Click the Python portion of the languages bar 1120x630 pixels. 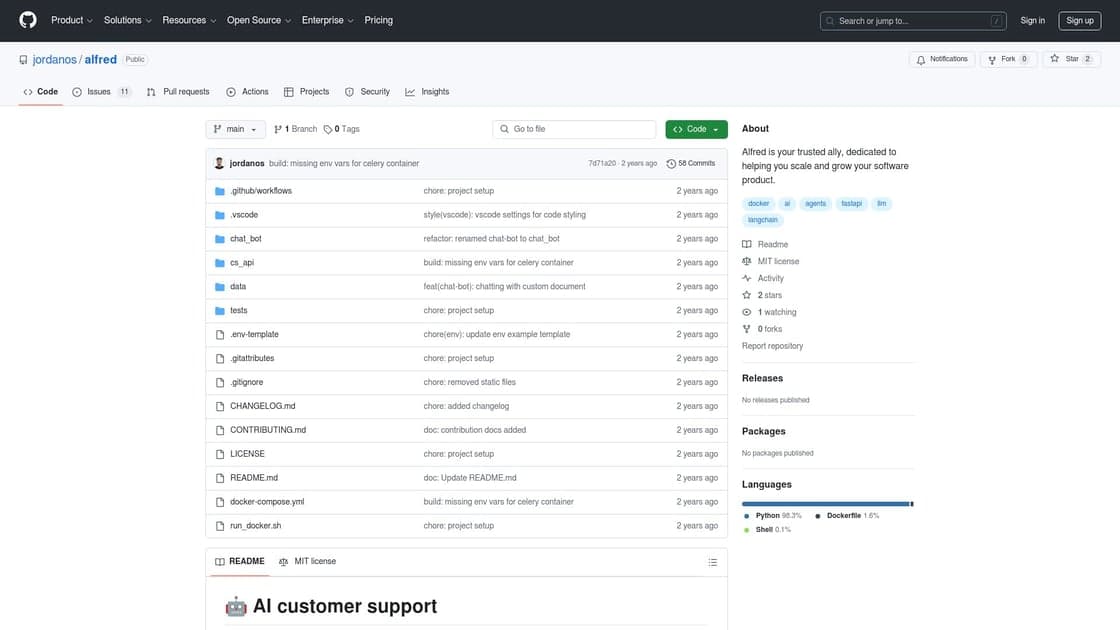click(x=820, y=502)
